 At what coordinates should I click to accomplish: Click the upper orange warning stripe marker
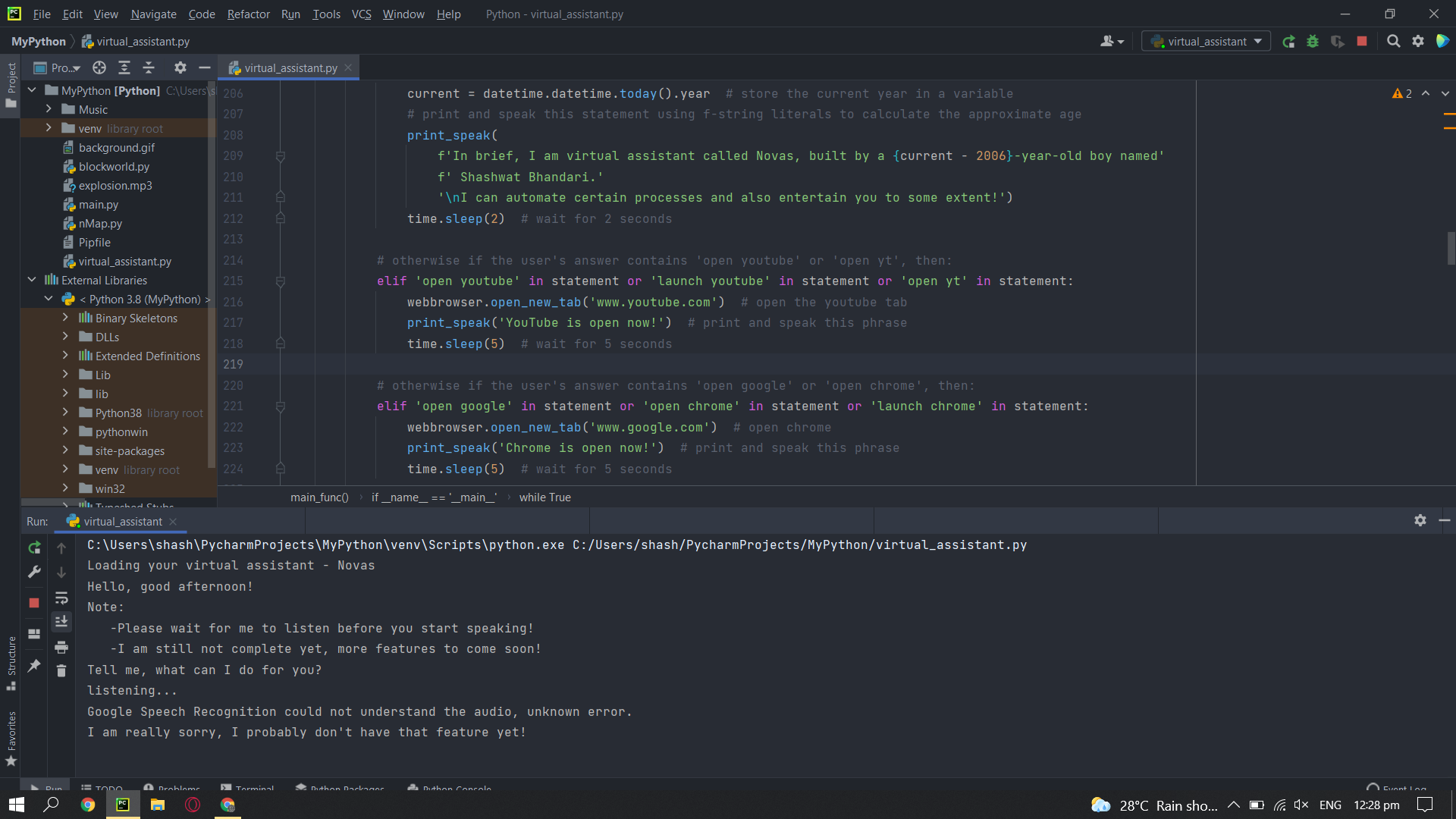coord(1449,114)
